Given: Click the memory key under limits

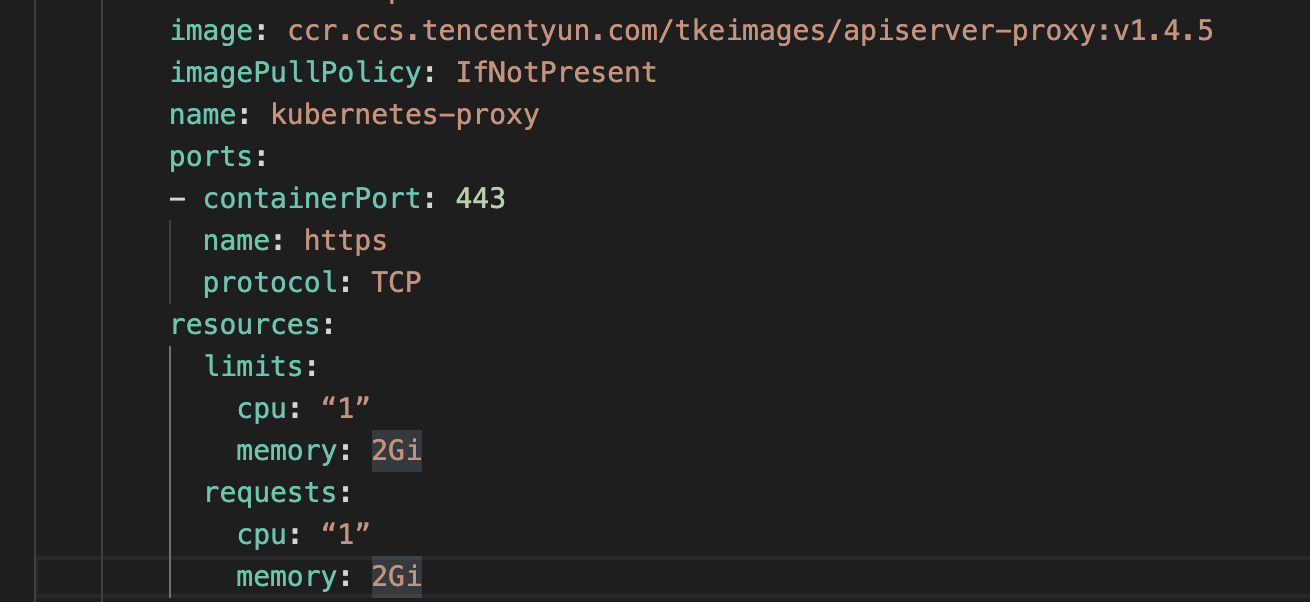Looking at the screenshot, I should 286,451.
